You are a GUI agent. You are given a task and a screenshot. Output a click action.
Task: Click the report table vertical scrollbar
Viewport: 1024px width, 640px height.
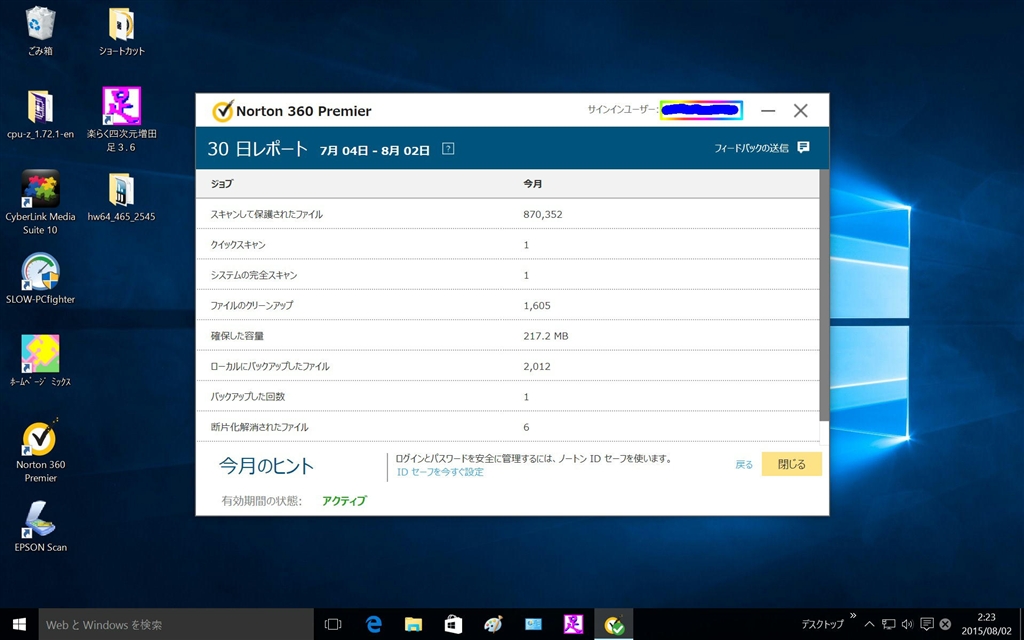click(824, 295)
